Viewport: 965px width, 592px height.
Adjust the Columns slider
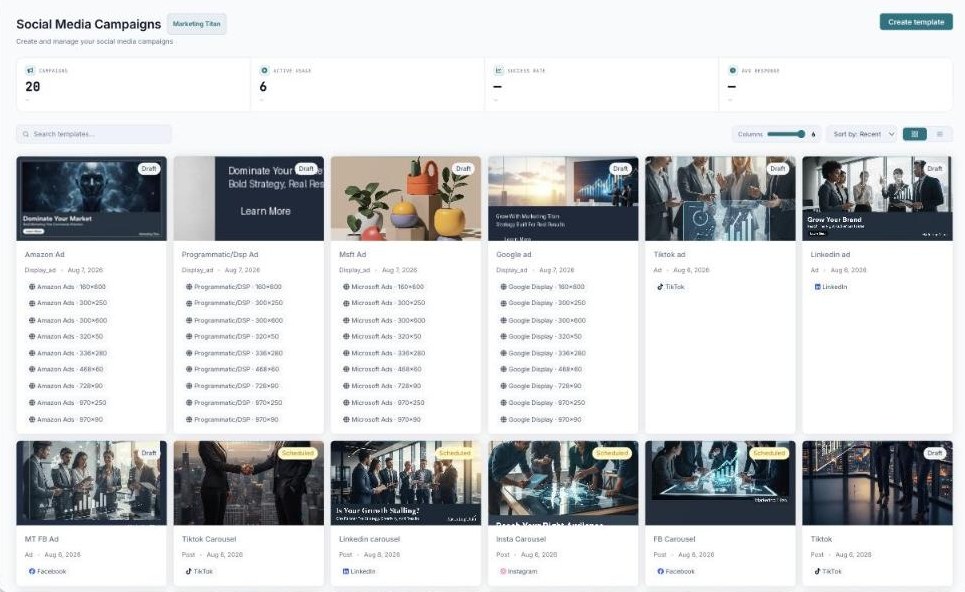pyautogui.click(x=786, y=134)
